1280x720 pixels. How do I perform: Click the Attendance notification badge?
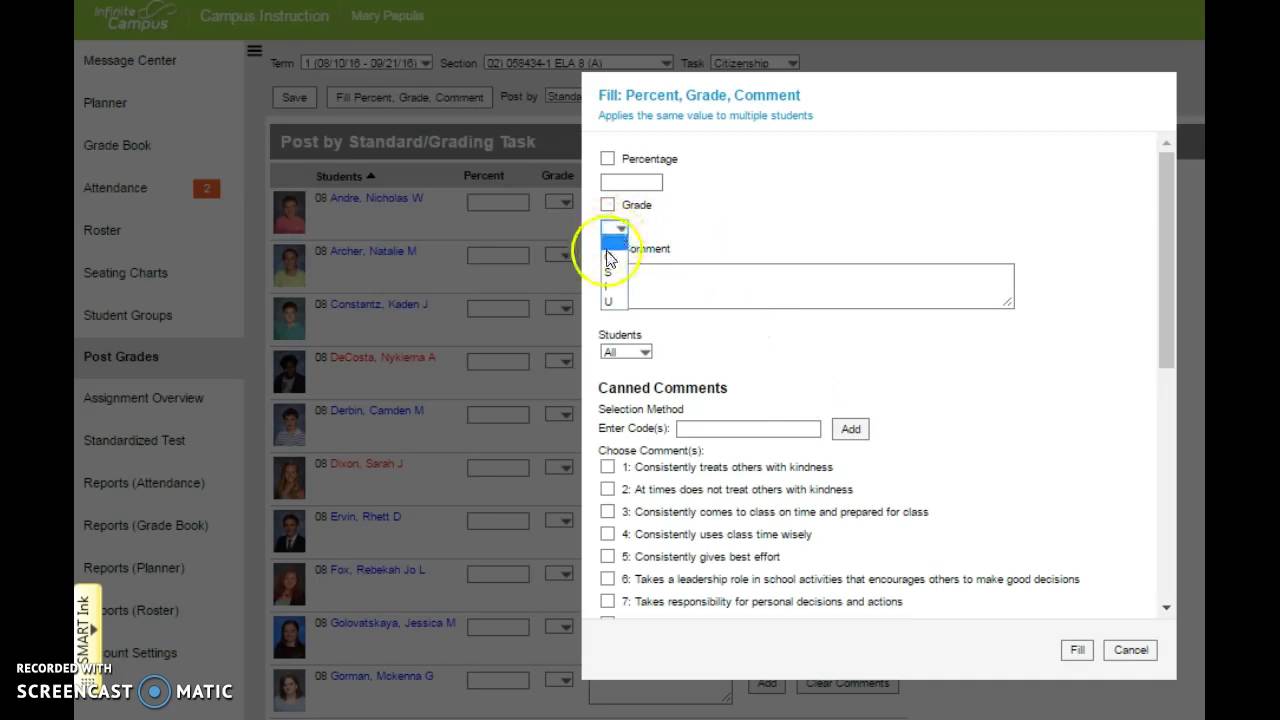coord(206,188)
